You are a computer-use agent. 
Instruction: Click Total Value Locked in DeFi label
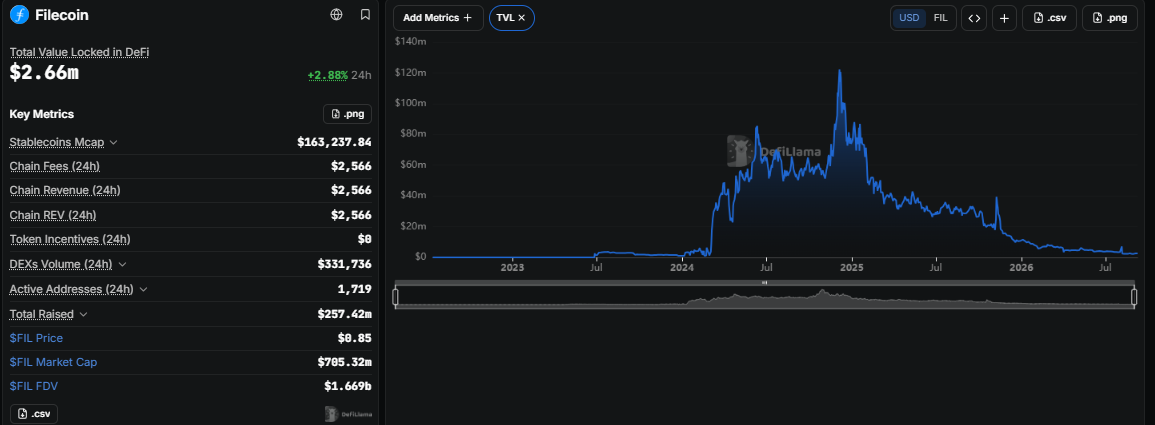click(x=80, y=52)
